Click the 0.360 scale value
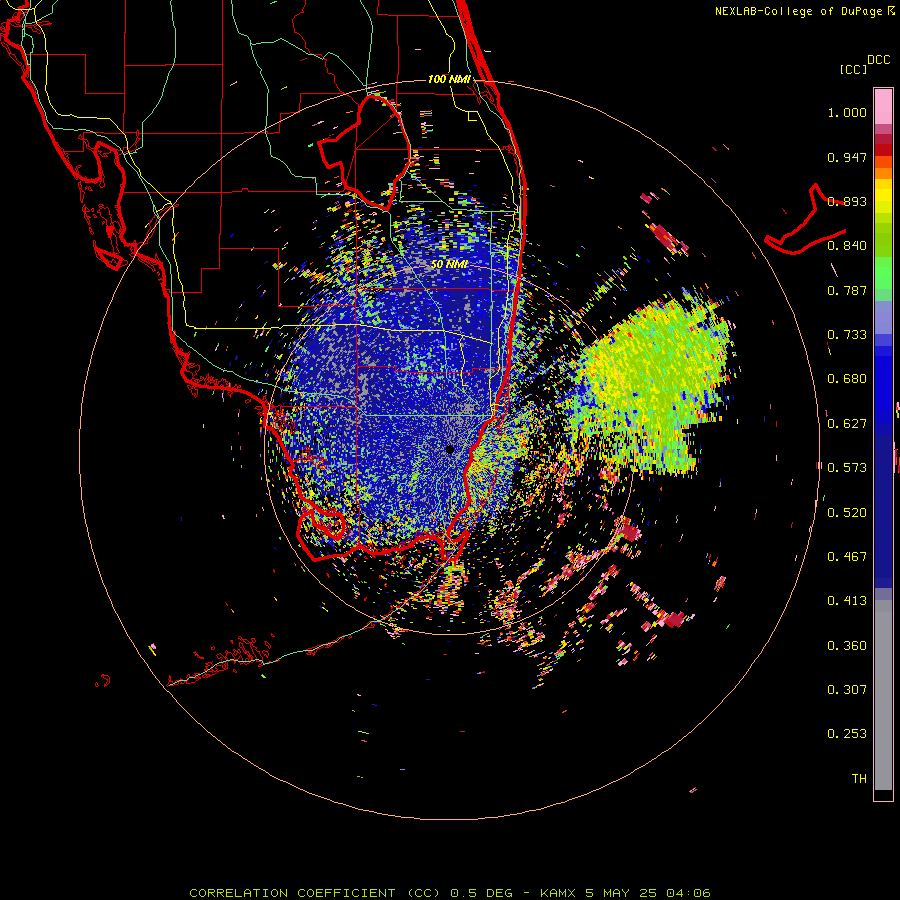The width and height of the screenshot is (900, 900). pyautogui.click(x=847, y=646)
